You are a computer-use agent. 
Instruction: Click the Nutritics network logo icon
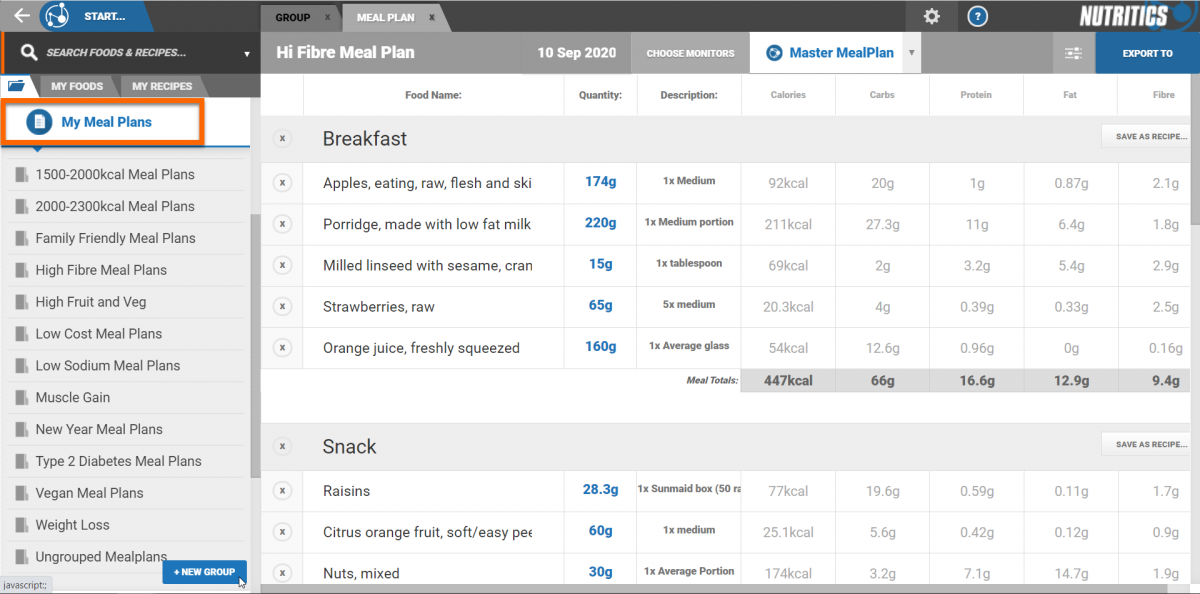pyautogui.click(x=59, y=16)
